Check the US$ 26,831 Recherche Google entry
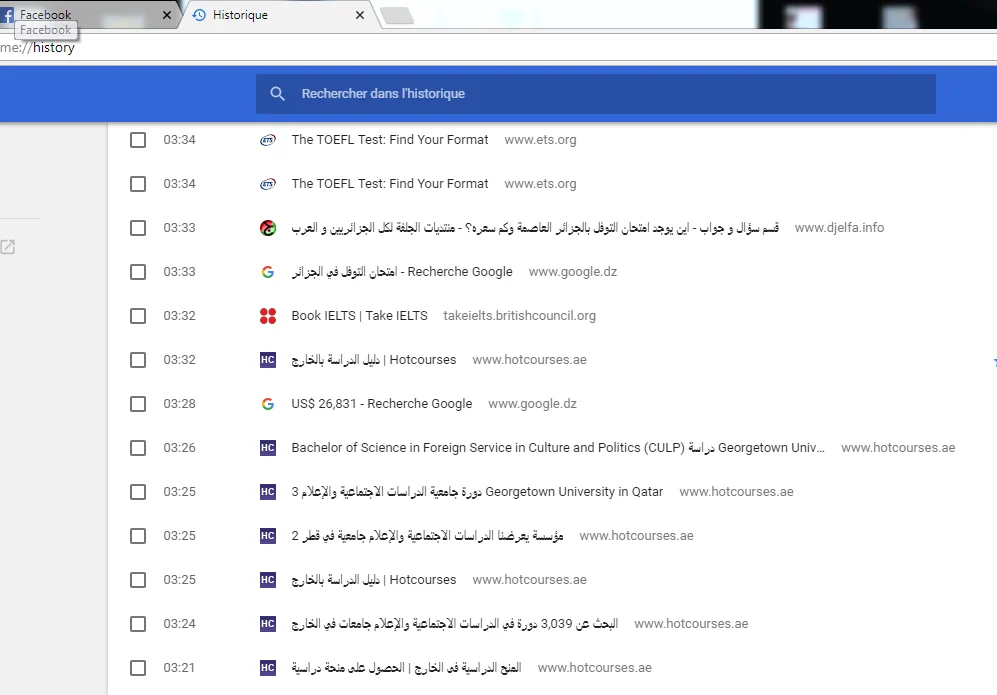 pyautogui.click(x=137, y=403)
